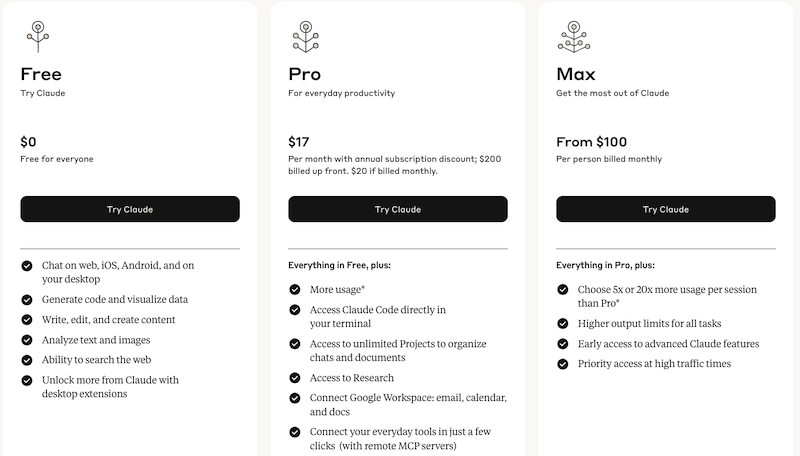Click the checkmark next to More usage
This screenshot has width=800, height=456.
click(295, 290)
